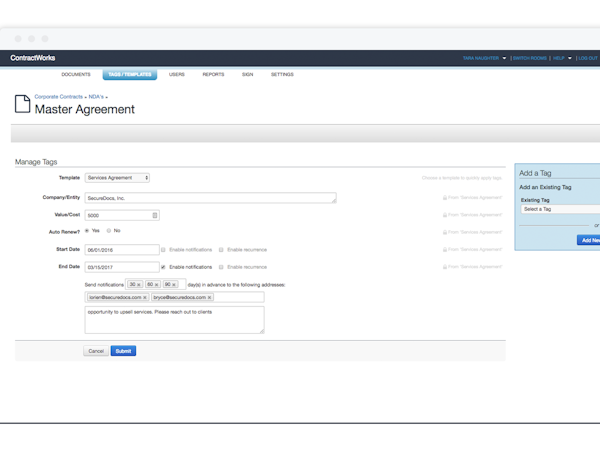
Task: Click the lock icon beside Company/Entity row
Action: 444,198
